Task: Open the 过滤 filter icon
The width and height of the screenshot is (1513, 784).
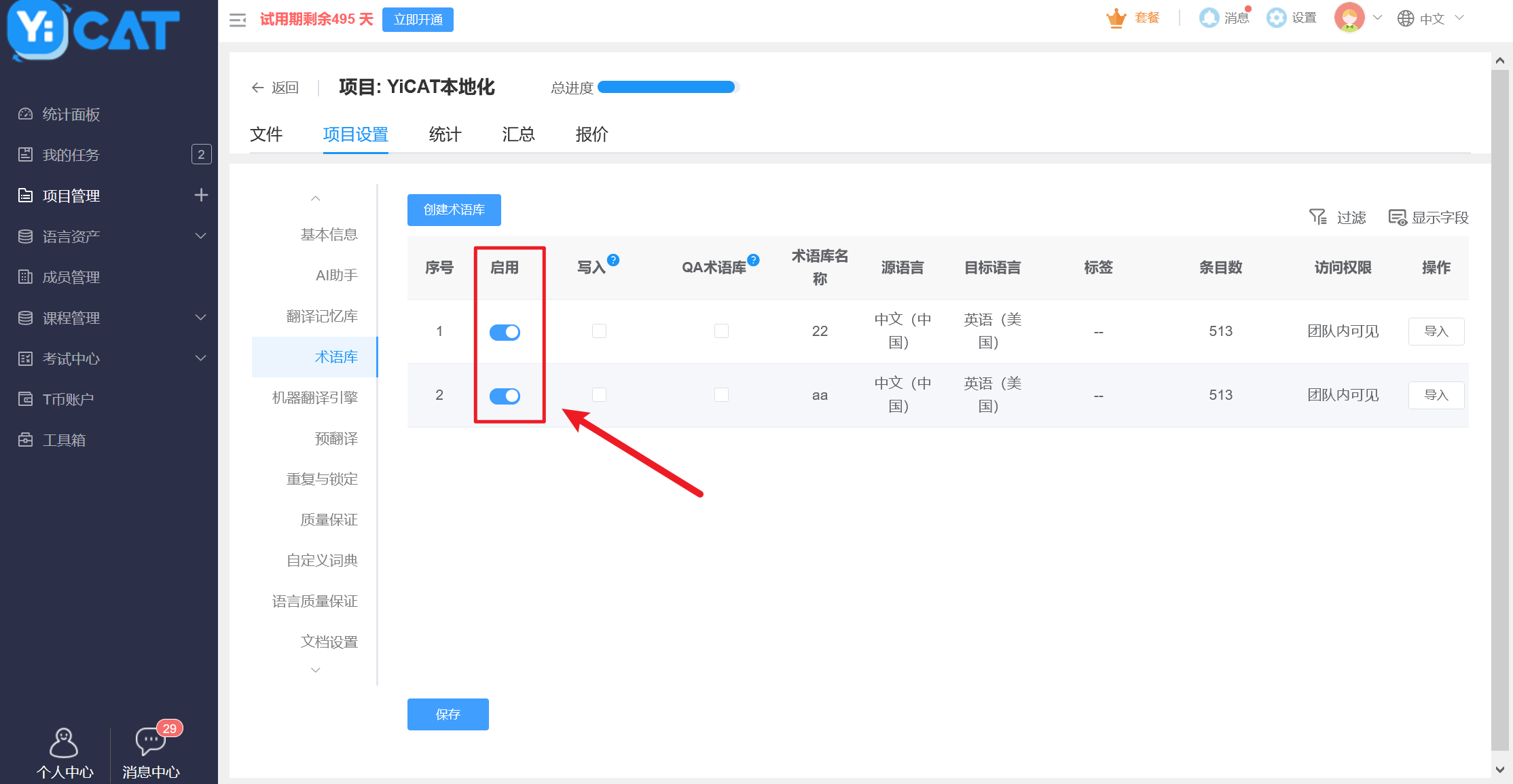Action: click(1317, 217)
